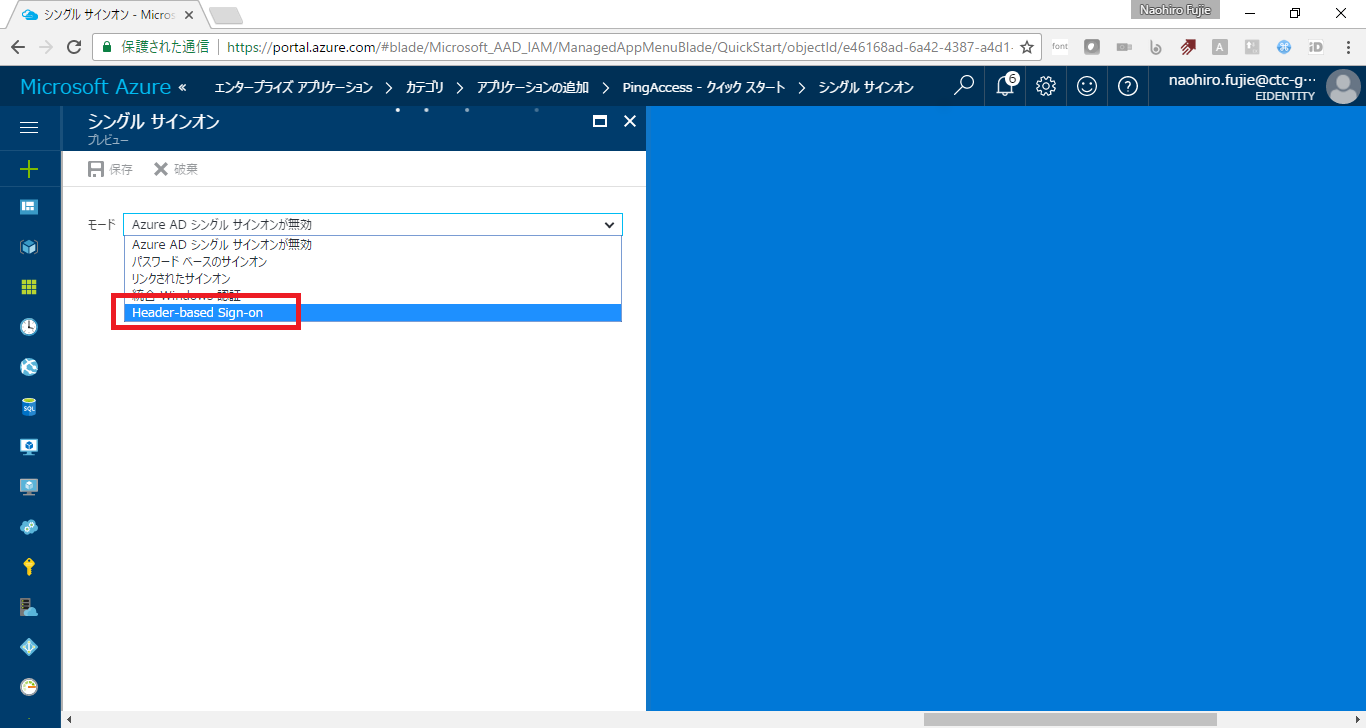Open the Dashboard from the sidebar

pyautogui.click(x=30, y=206)
